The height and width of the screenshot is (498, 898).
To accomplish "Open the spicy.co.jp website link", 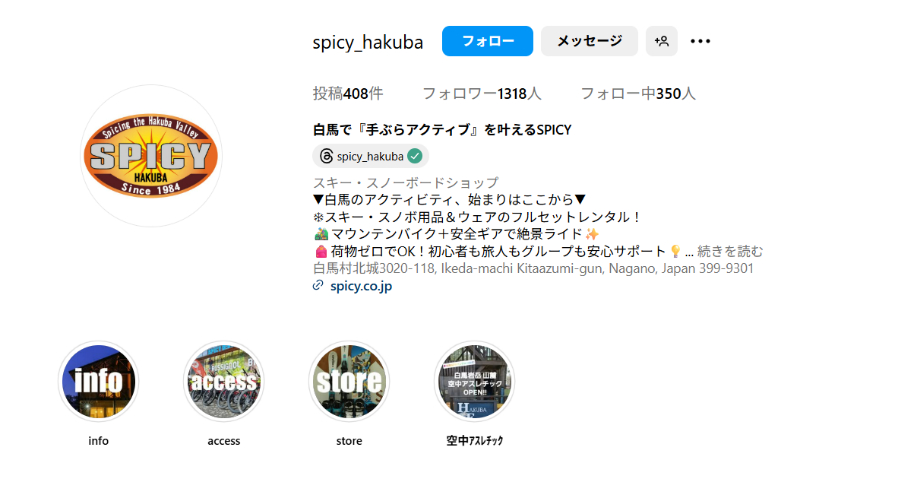I will pyautogui.click(x=361, y=286).
